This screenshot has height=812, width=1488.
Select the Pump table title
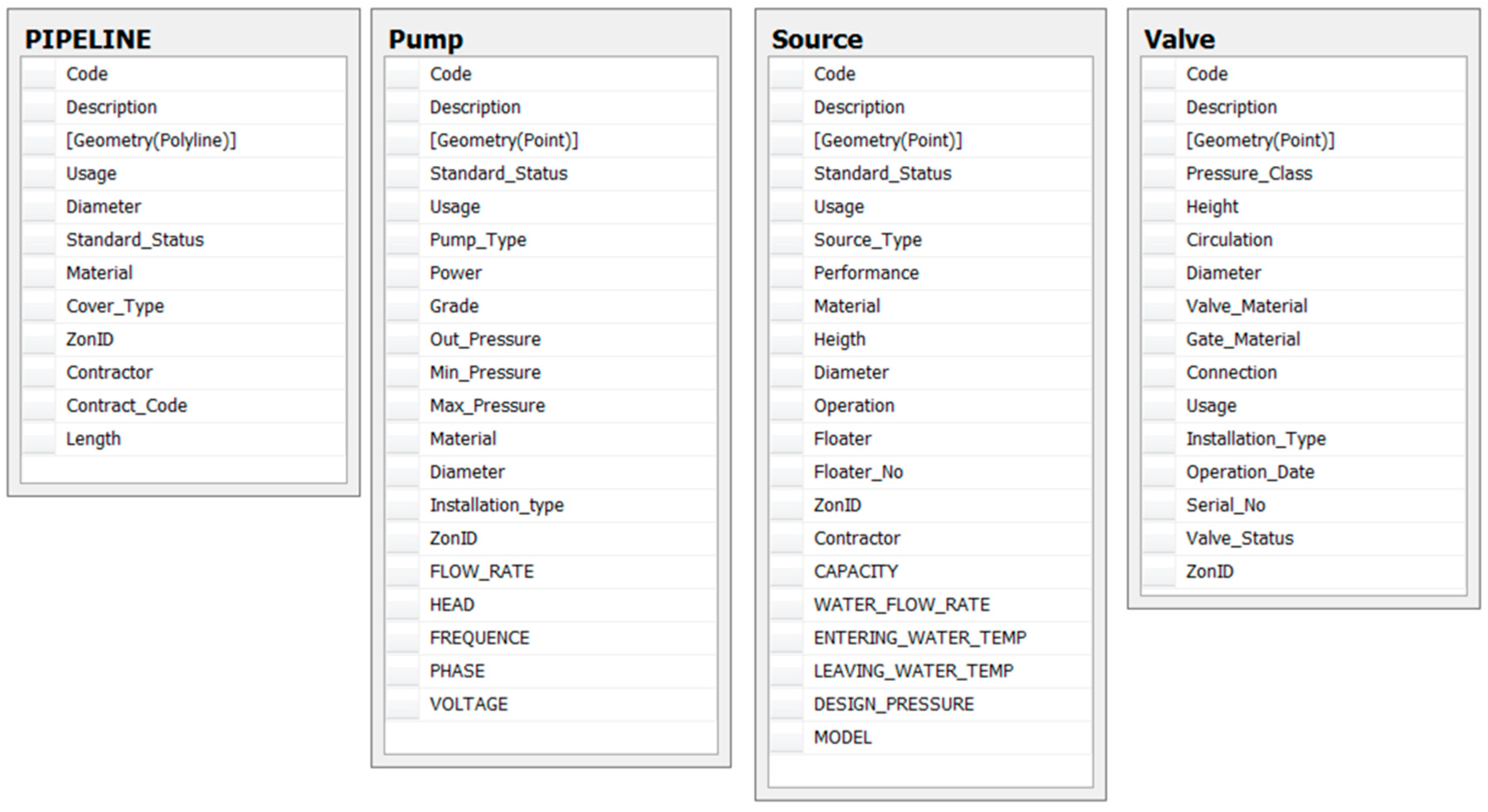click(426, 39)
